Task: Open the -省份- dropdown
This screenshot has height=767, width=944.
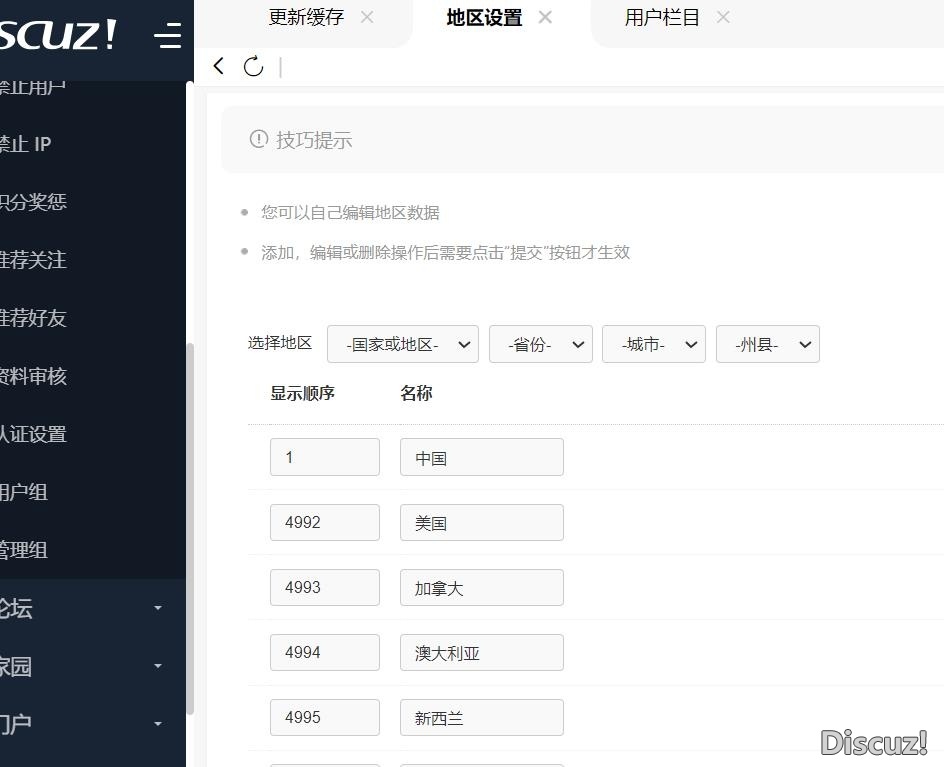Action: coord(541,343)
